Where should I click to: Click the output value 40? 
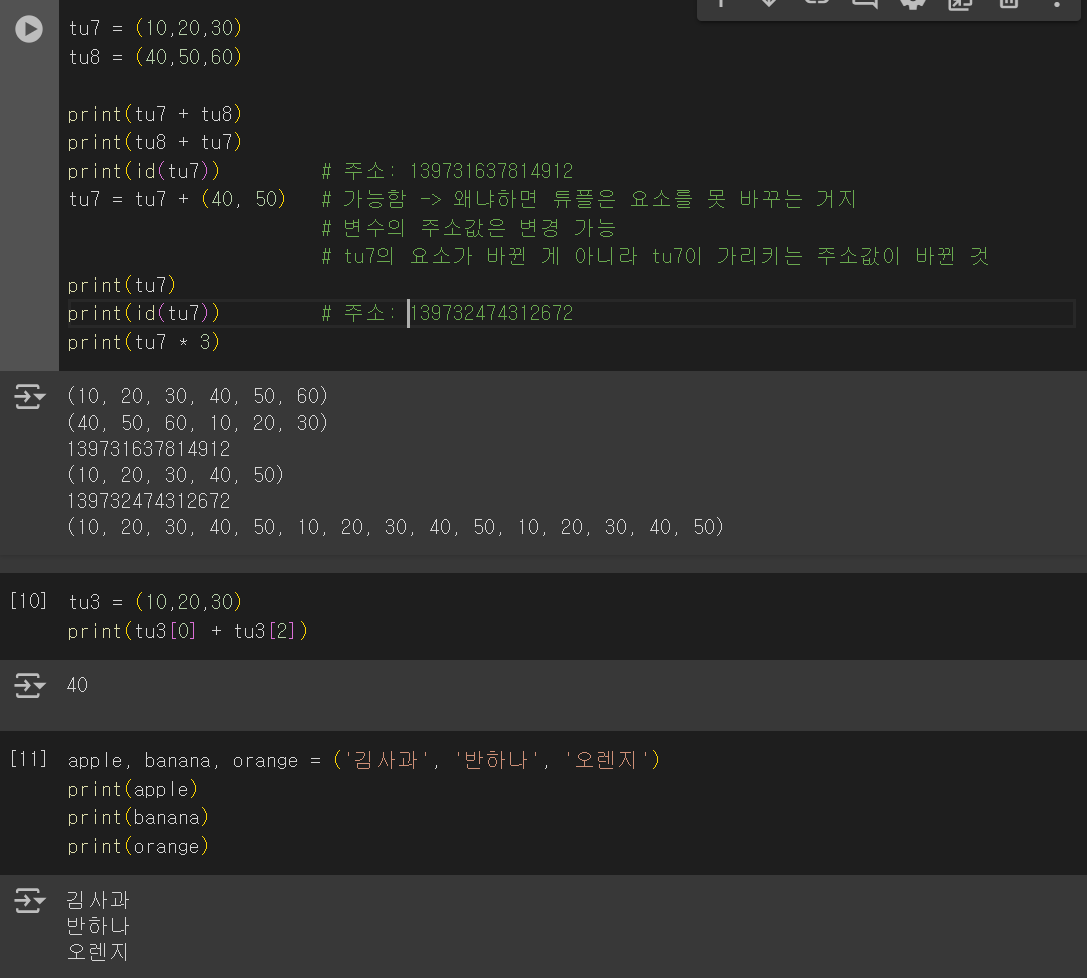point(78,685)
